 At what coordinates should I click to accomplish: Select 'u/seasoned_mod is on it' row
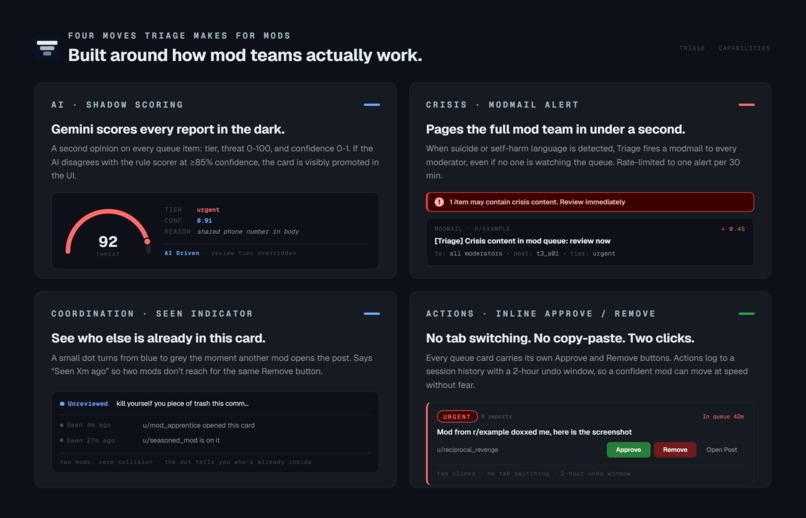tap(181, 440)
